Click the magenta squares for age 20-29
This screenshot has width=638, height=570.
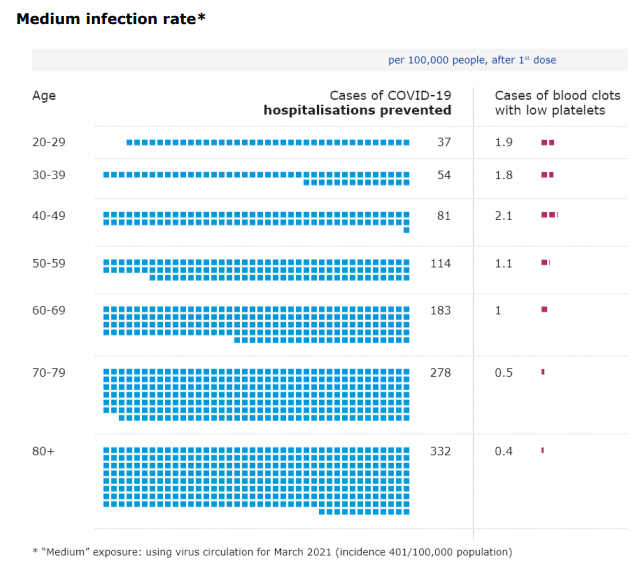pyautogui.click(x=547, y=143)
